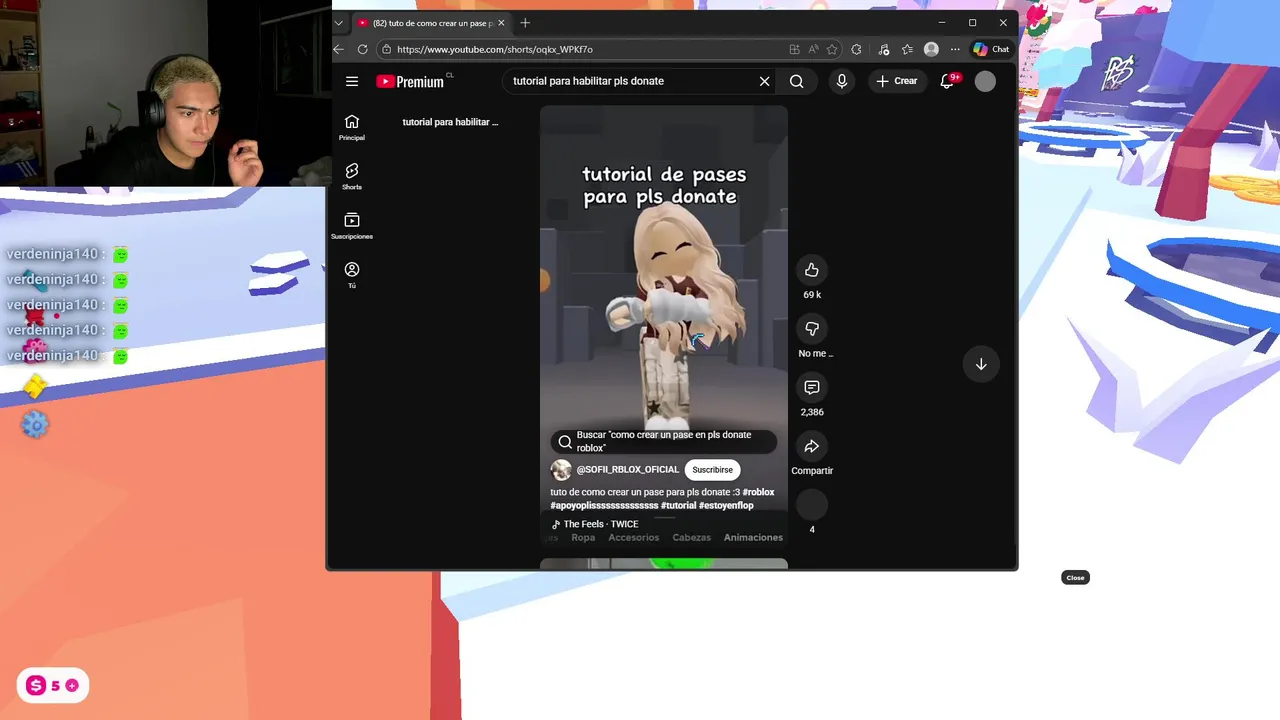Image resolution: width=1280 pixels, height=720 pixels.
Task: Add this page to favorites star
Action: pos(831,49)
